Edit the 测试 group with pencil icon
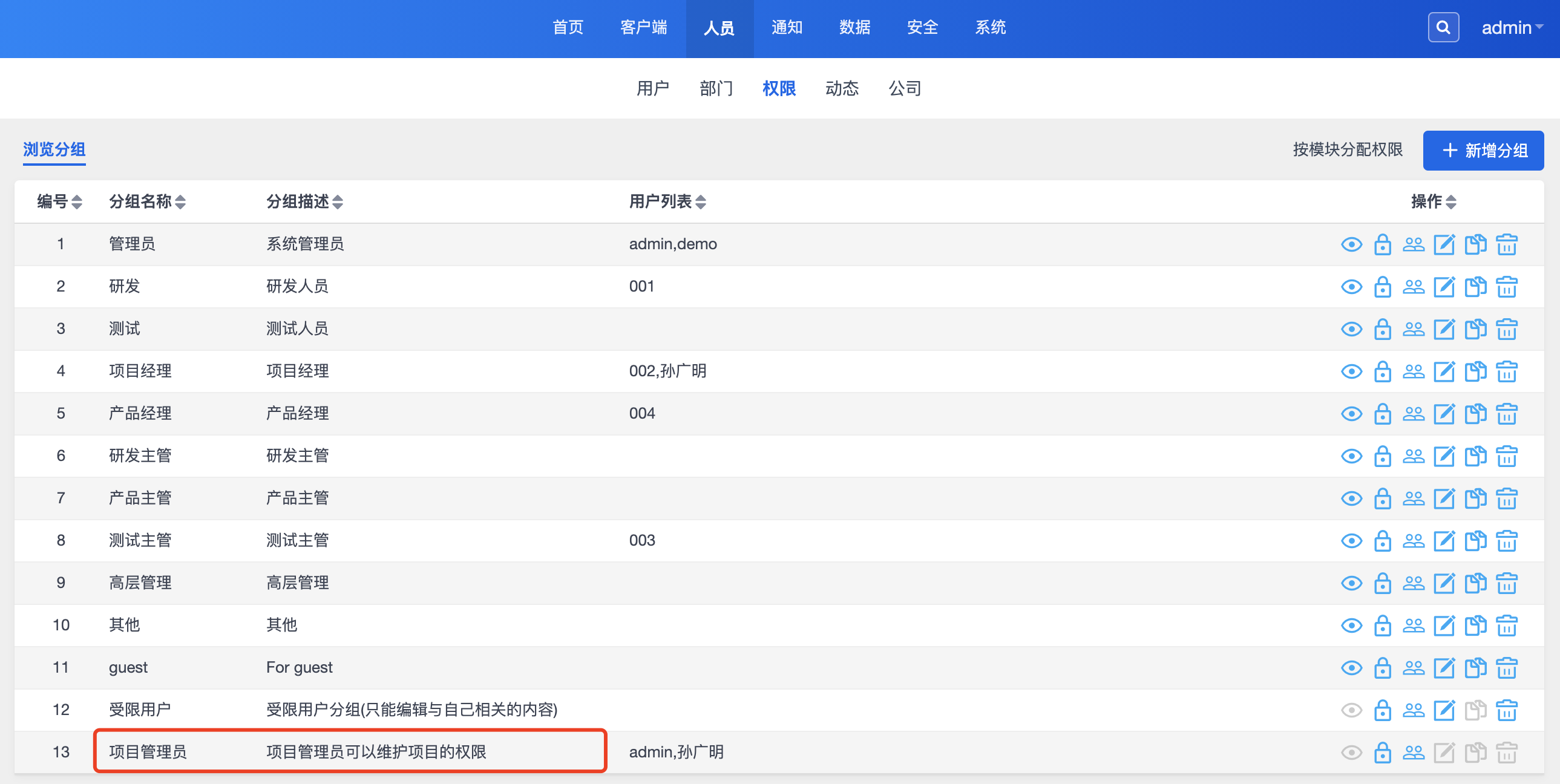 [x=1444, y=329]
